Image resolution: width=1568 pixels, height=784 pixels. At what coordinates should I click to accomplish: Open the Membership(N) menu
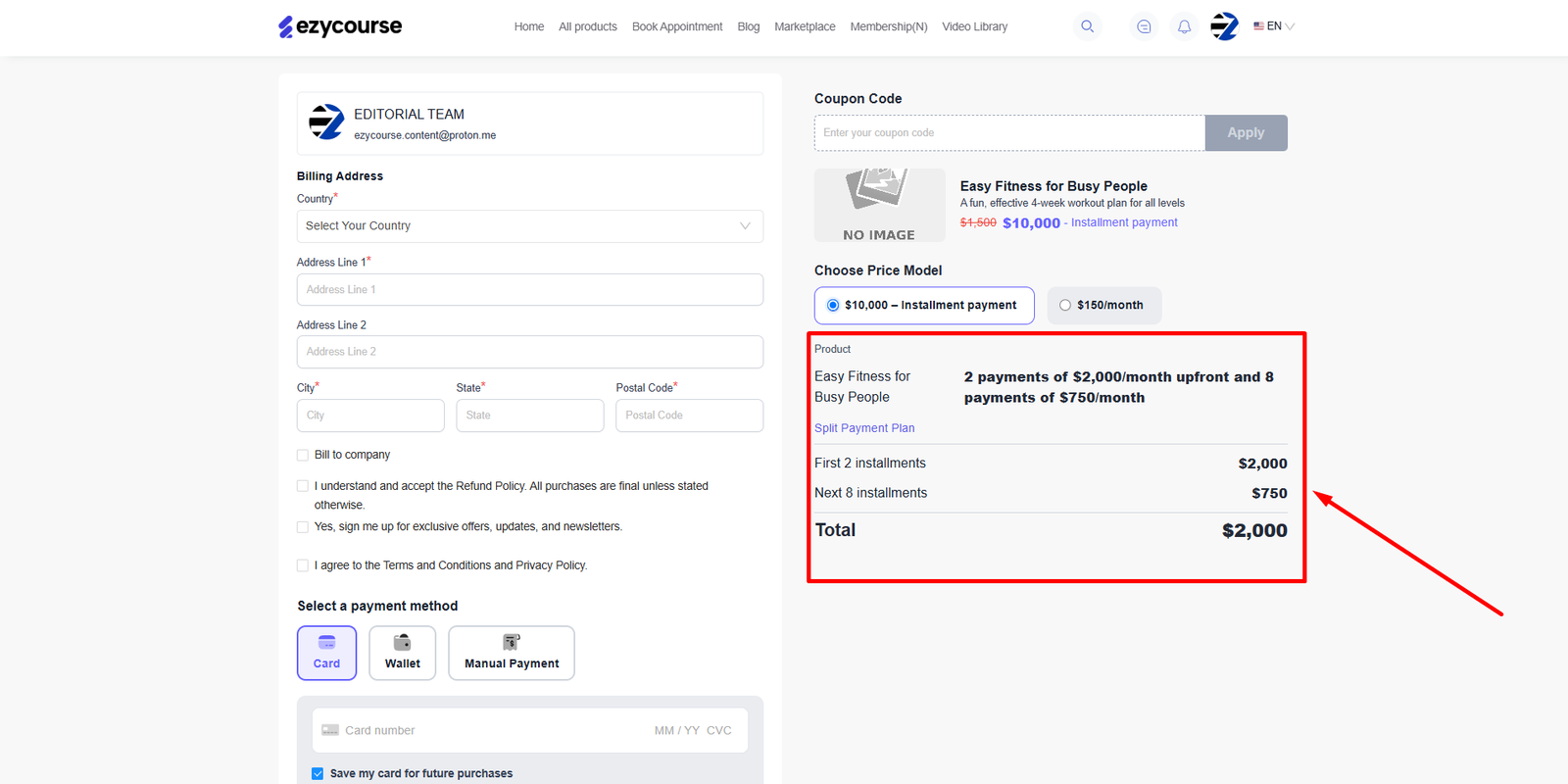point(888,26)
